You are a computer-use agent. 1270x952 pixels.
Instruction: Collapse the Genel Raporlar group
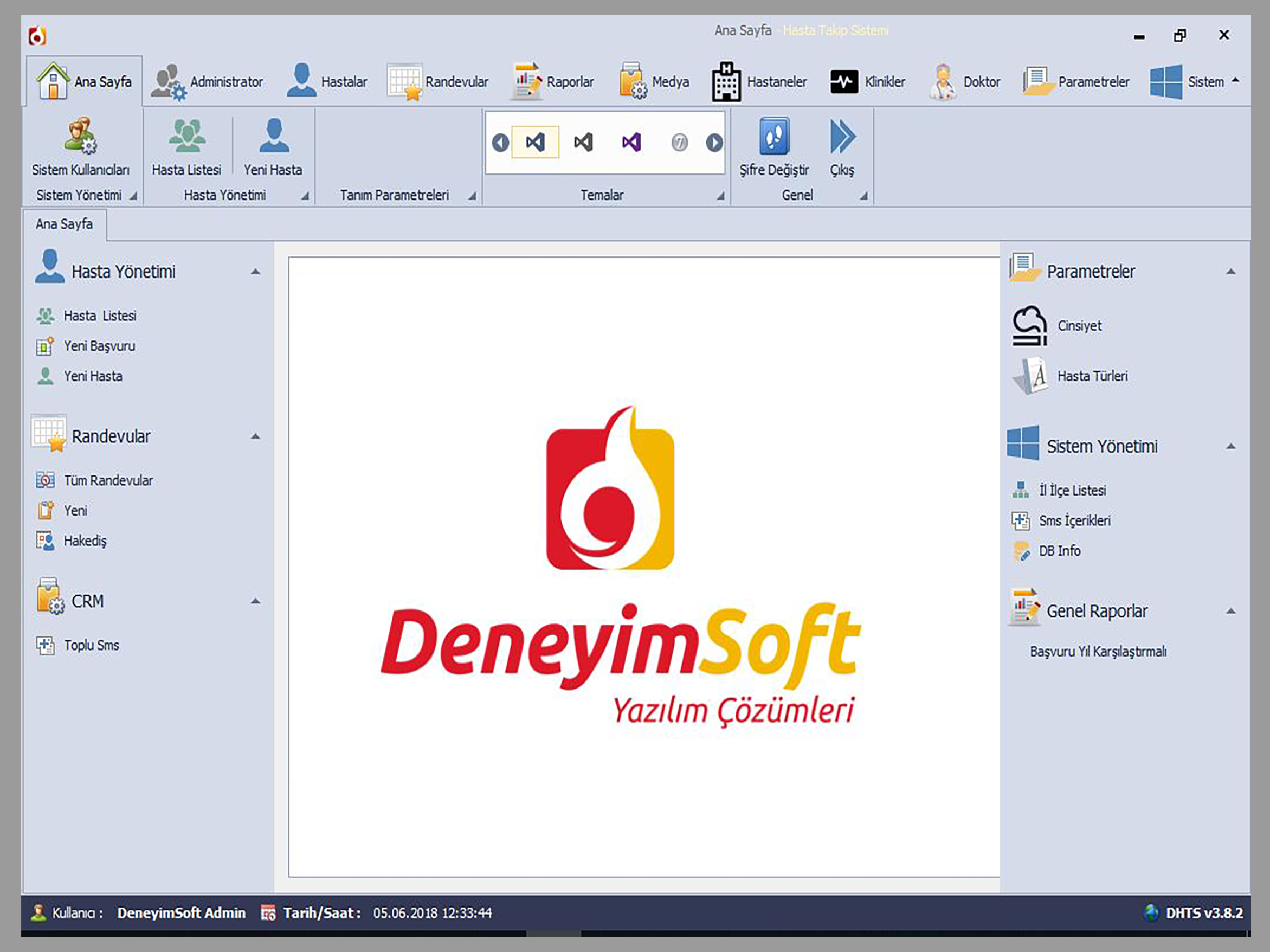1231,611
